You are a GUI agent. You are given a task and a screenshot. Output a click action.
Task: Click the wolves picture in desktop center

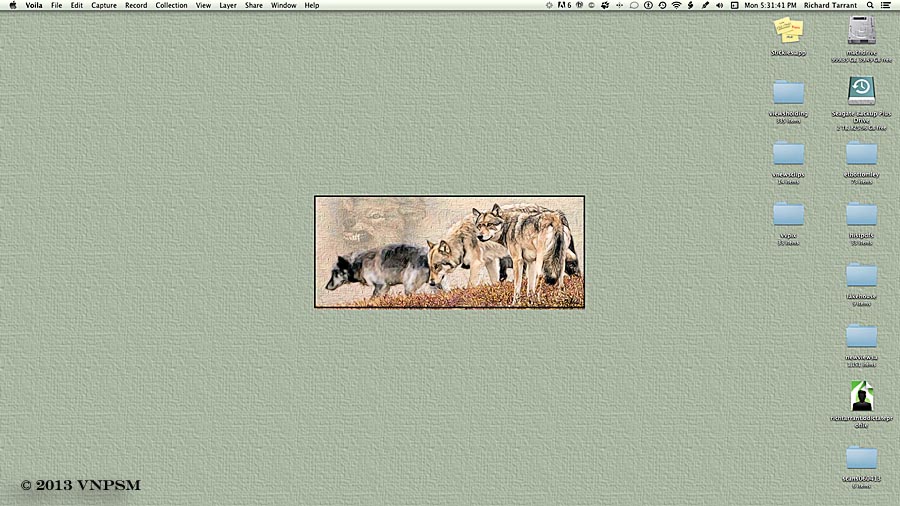coord(449,251)
